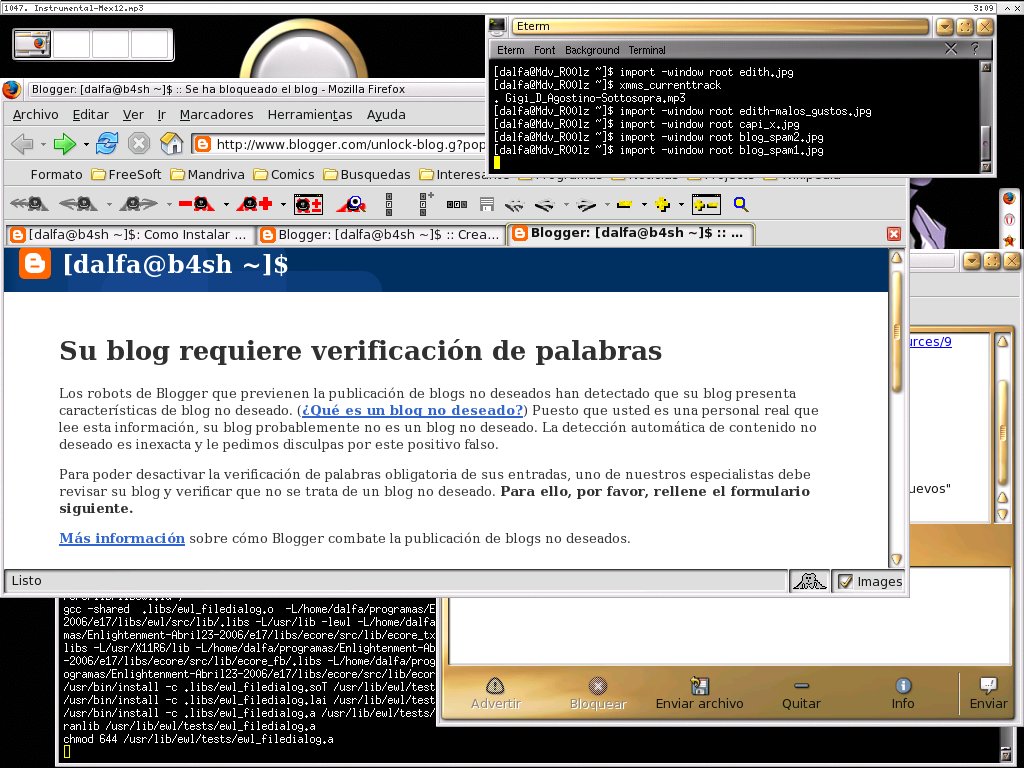Click the spider icon in Firefox status bar

(x=809, y=581)
